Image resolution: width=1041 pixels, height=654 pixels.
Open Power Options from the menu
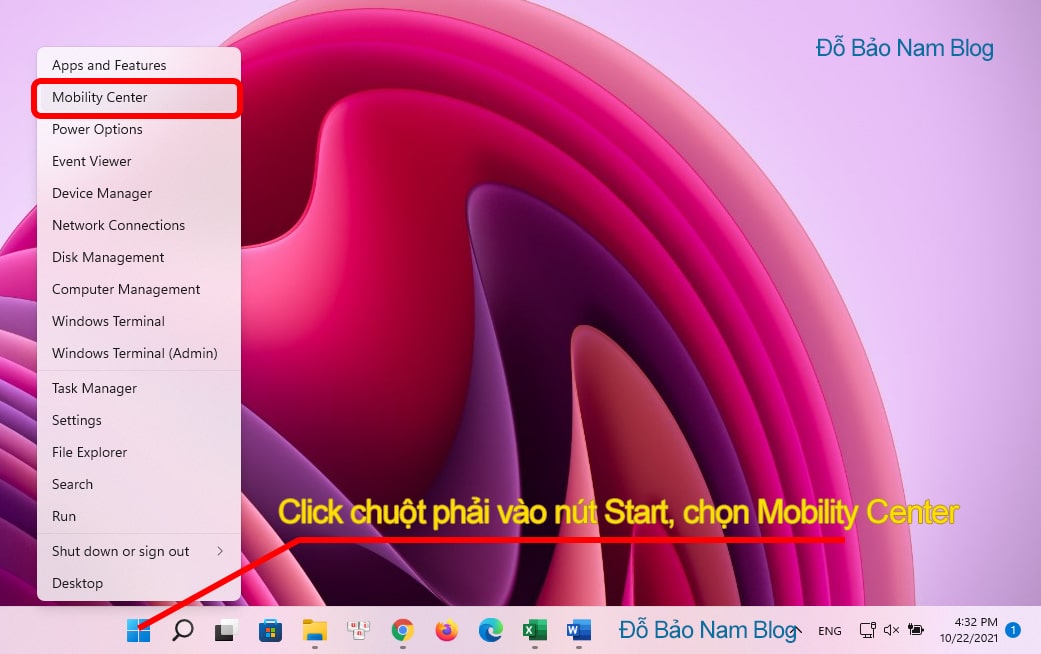[138, 129]
